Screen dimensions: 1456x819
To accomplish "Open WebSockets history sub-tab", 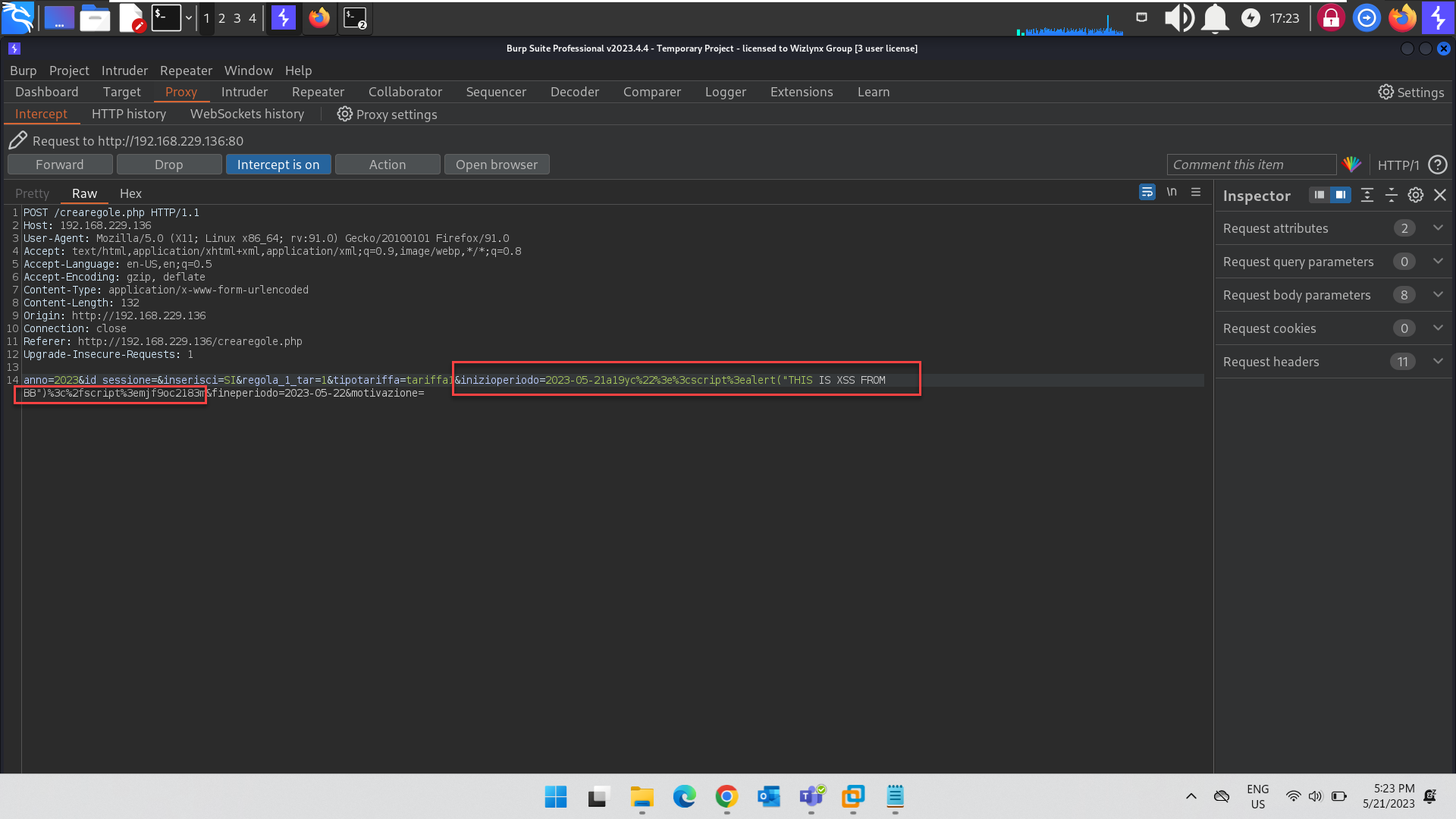I will click(x=246, y=114).
